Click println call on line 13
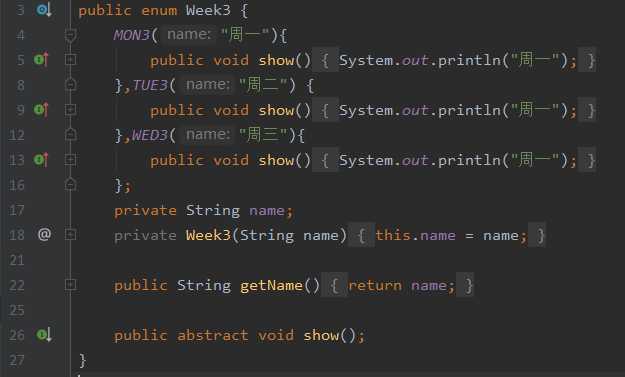The width and height of the screenshot is (625, 377). 469,161
